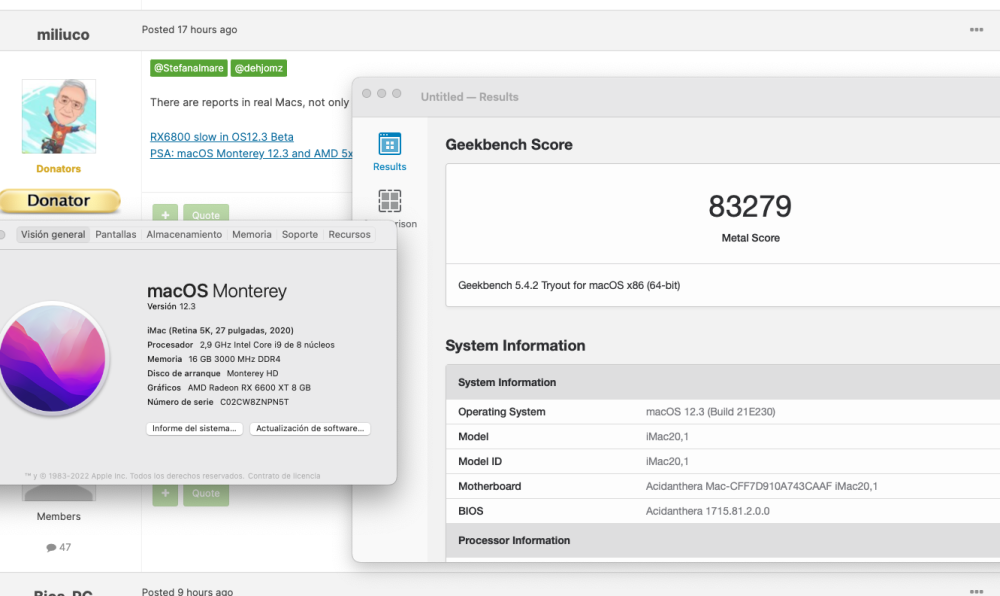Click the Geekbench window zoom button
Screen dimensions: 1000x596
click(x=397, y=94)
